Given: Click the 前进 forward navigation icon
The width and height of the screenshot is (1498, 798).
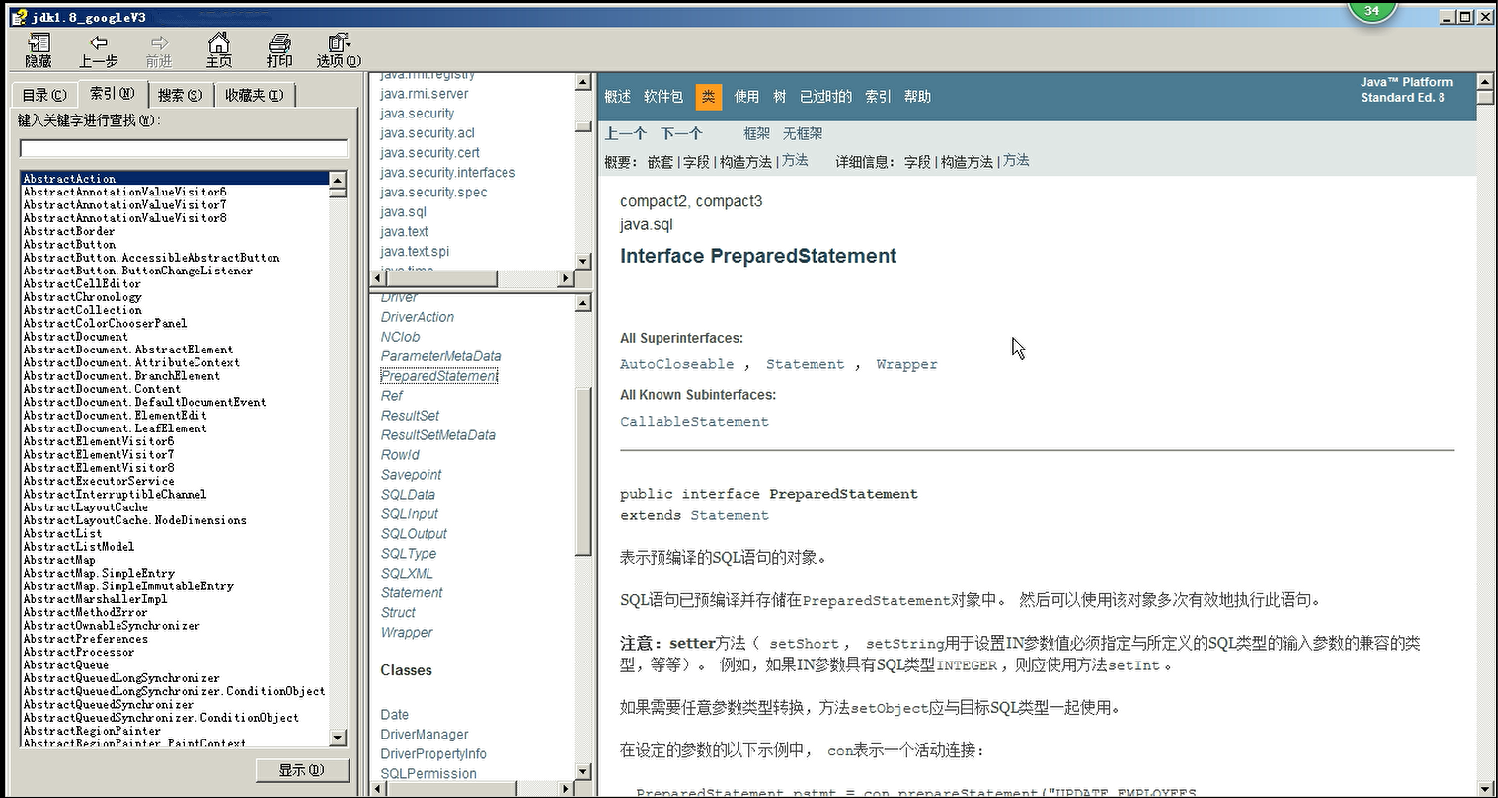Looking at the screenshot, I should coord(158,50).
